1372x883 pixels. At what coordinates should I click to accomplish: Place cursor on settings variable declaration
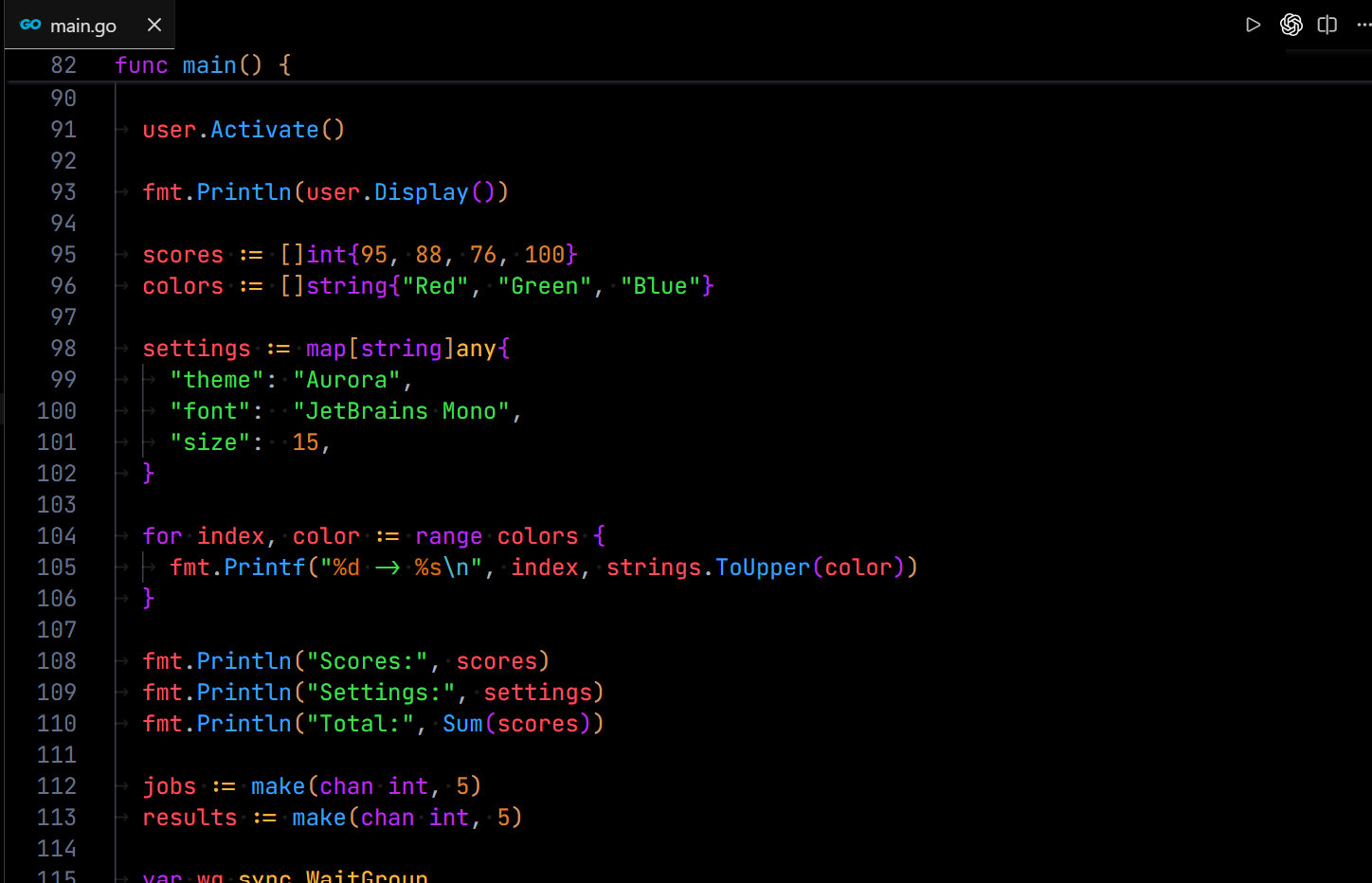tap(196, 349)
